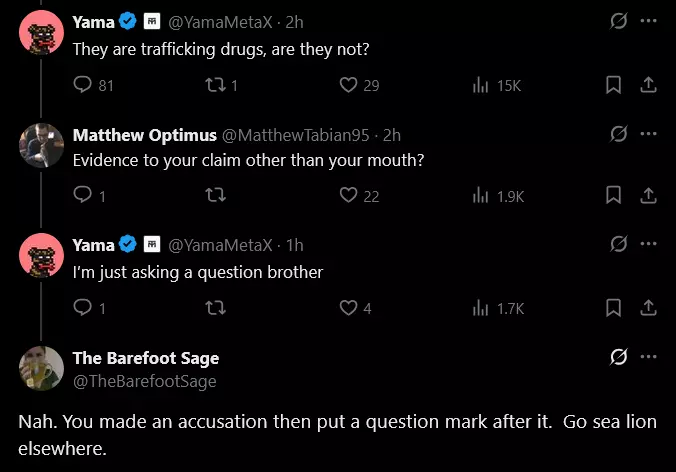The image size is (676, 472).
Task: Click The Barefoot Sage's avatar photo
Action: click(x=41, y=368)
